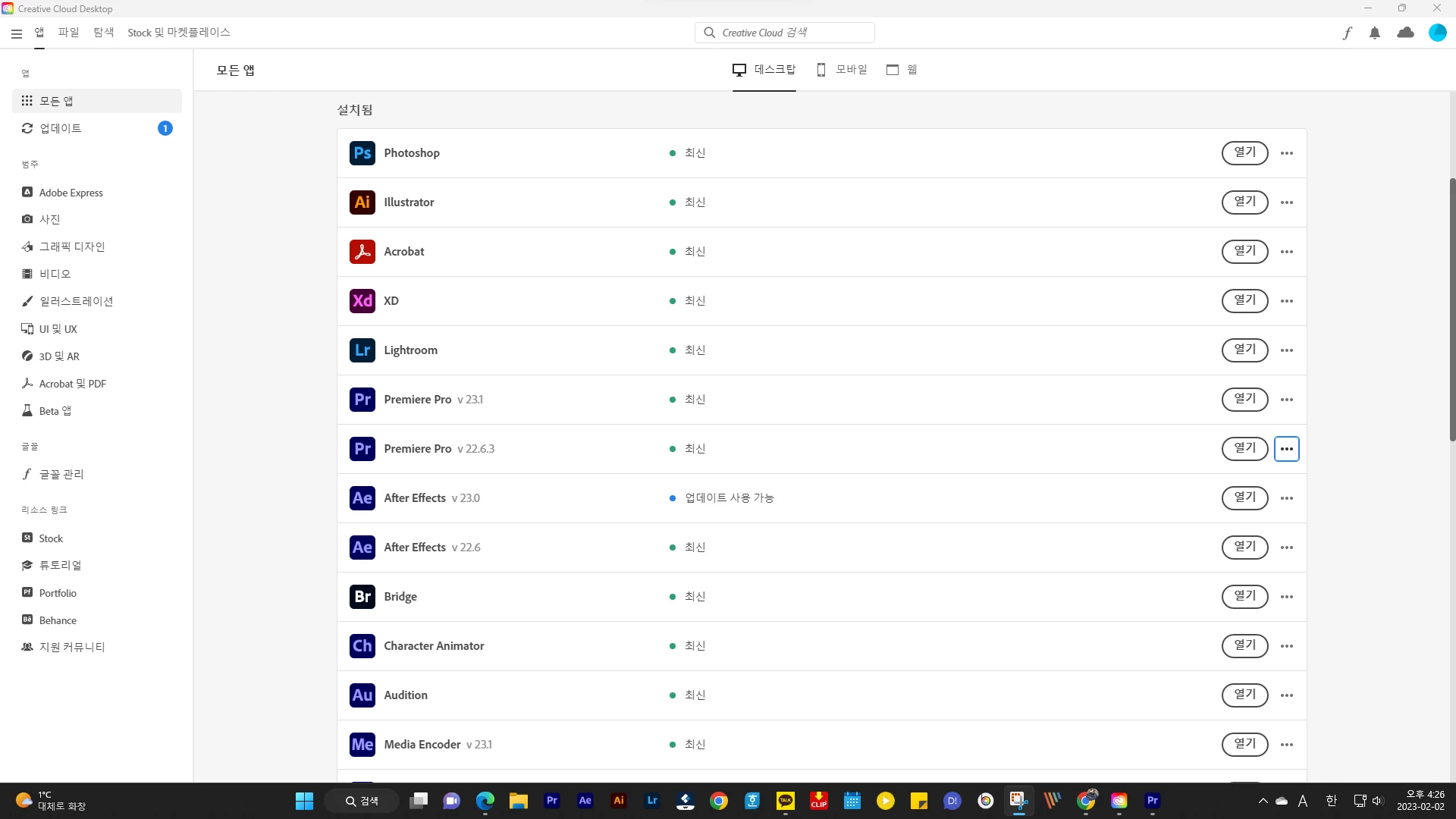
Task: Open more options menu for Photoshop
Action: coord(1287,153)
